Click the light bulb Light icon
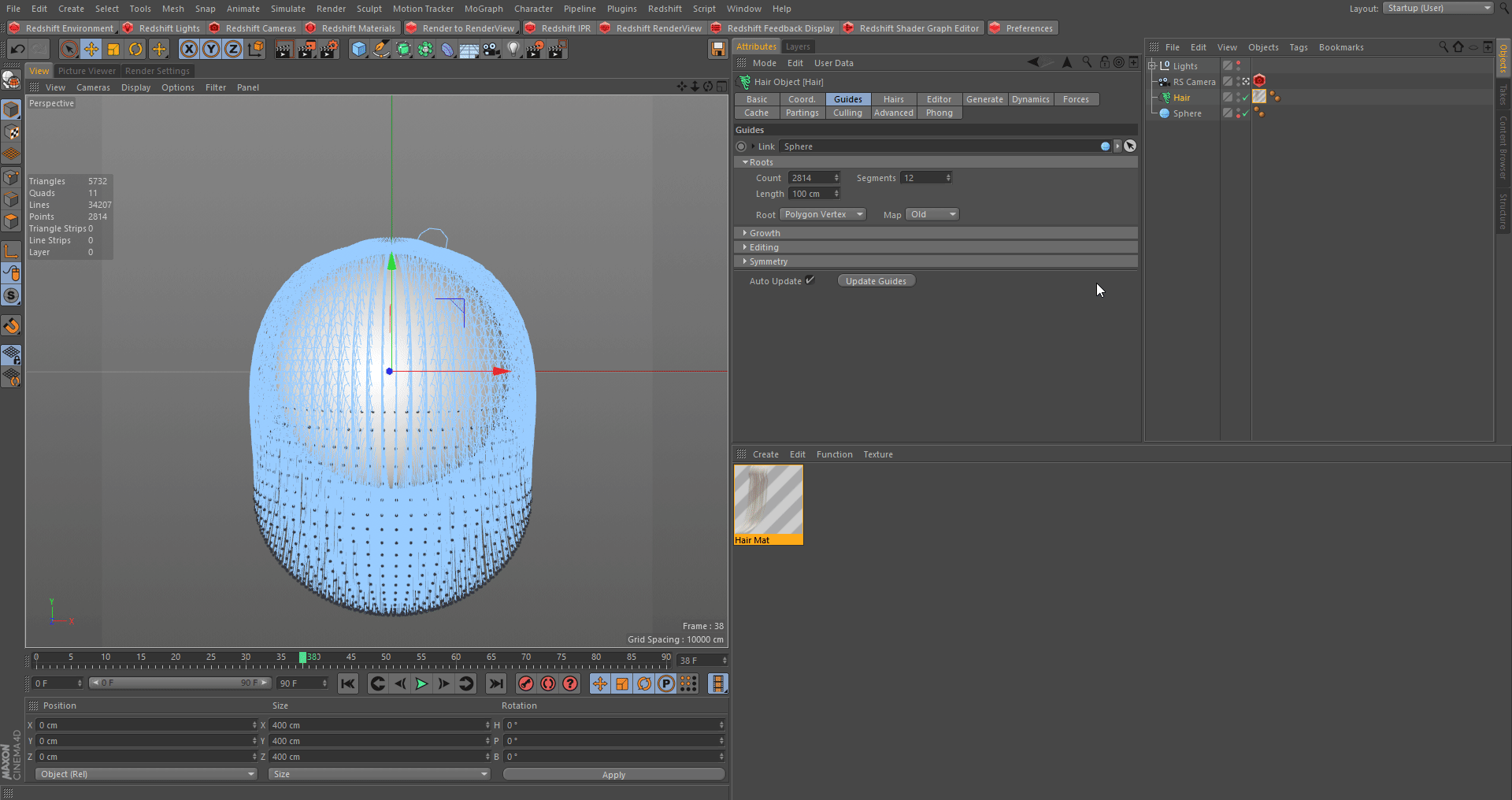This screenshot has width=1512, height=800. (x=513, y=50)
